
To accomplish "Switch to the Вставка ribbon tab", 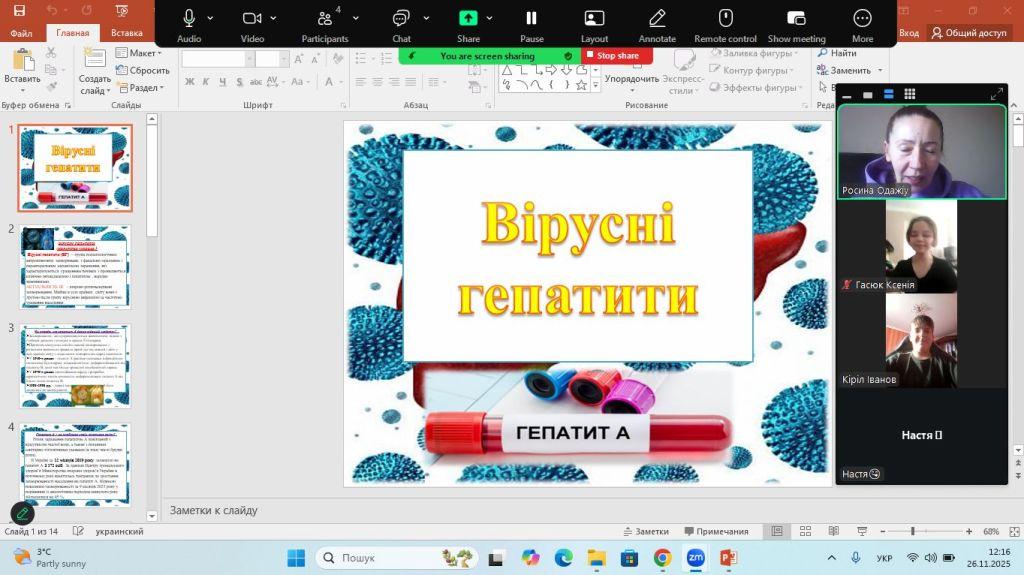I will click(x=126, y=33).
